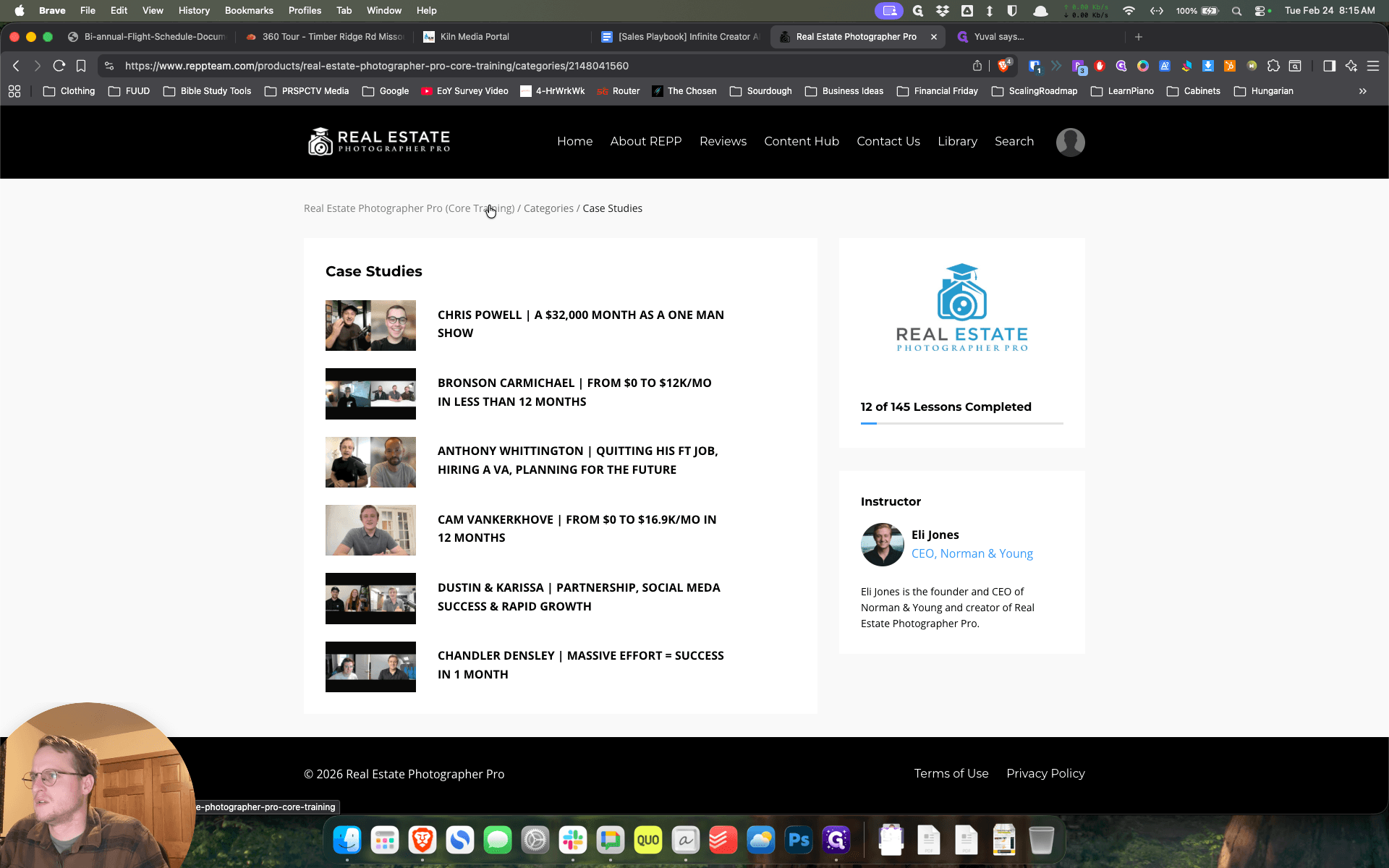Open Finder from the dock
The image size is (1389, 868).
pos(347,840)
